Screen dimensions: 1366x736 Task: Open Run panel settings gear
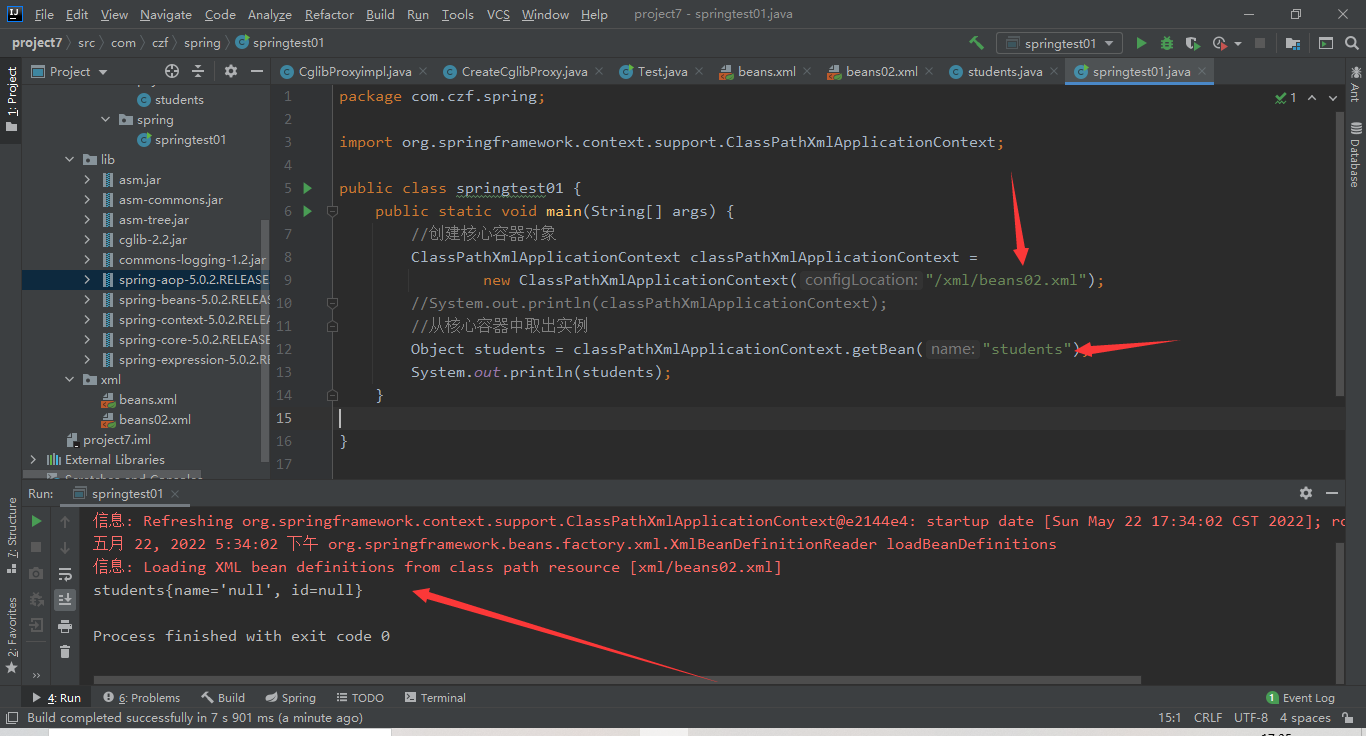tap(1305, 493)
